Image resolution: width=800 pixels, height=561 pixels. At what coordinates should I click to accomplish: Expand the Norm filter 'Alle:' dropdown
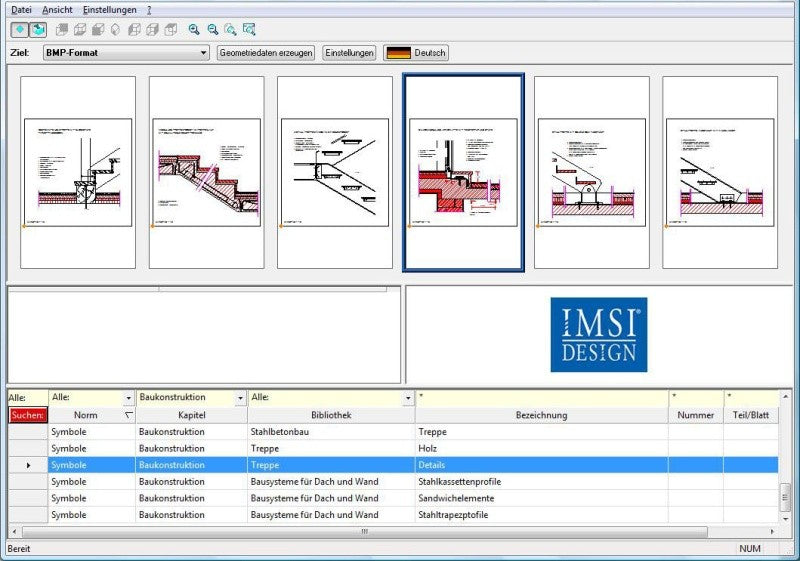(129, 398)
